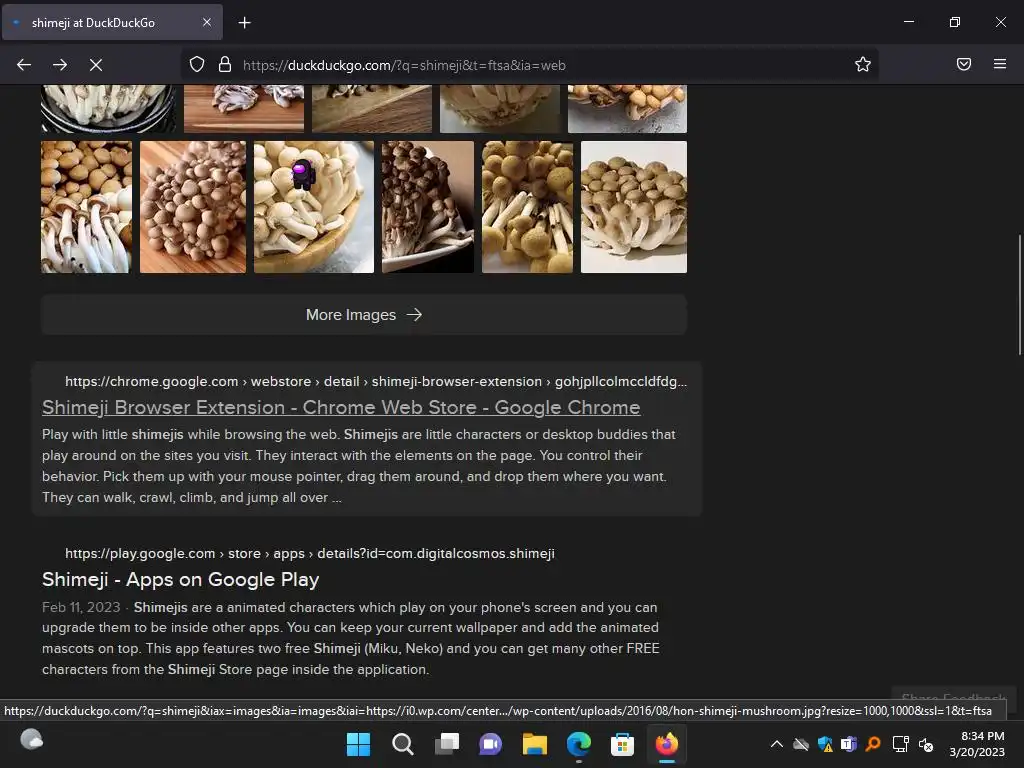
Task: Open the tracking protection shield
Action: [x=197, y=65]
